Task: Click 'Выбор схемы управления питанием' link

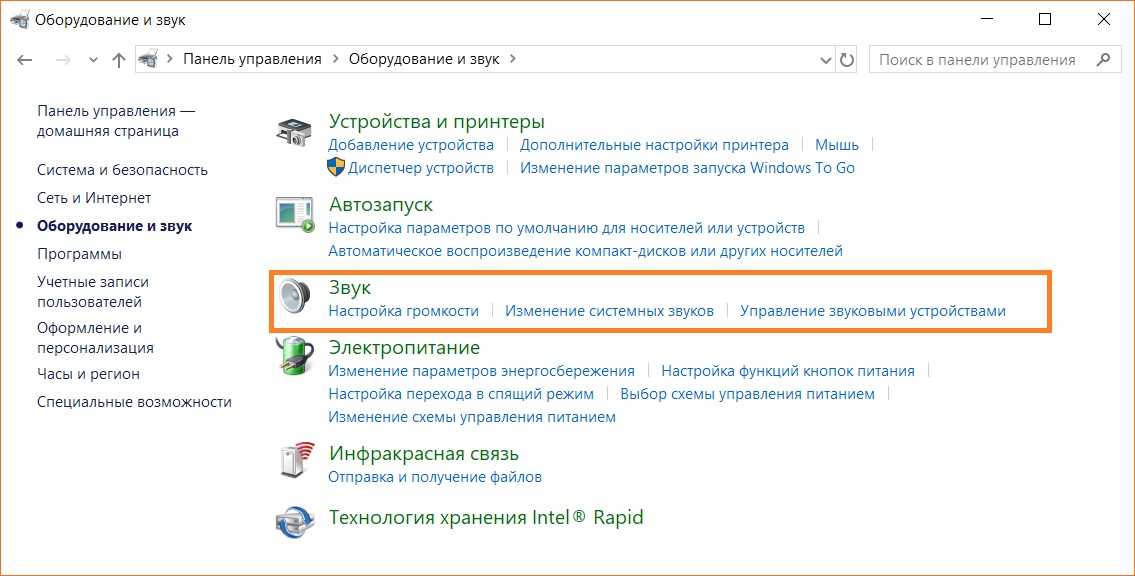Action: click(747, 394)
